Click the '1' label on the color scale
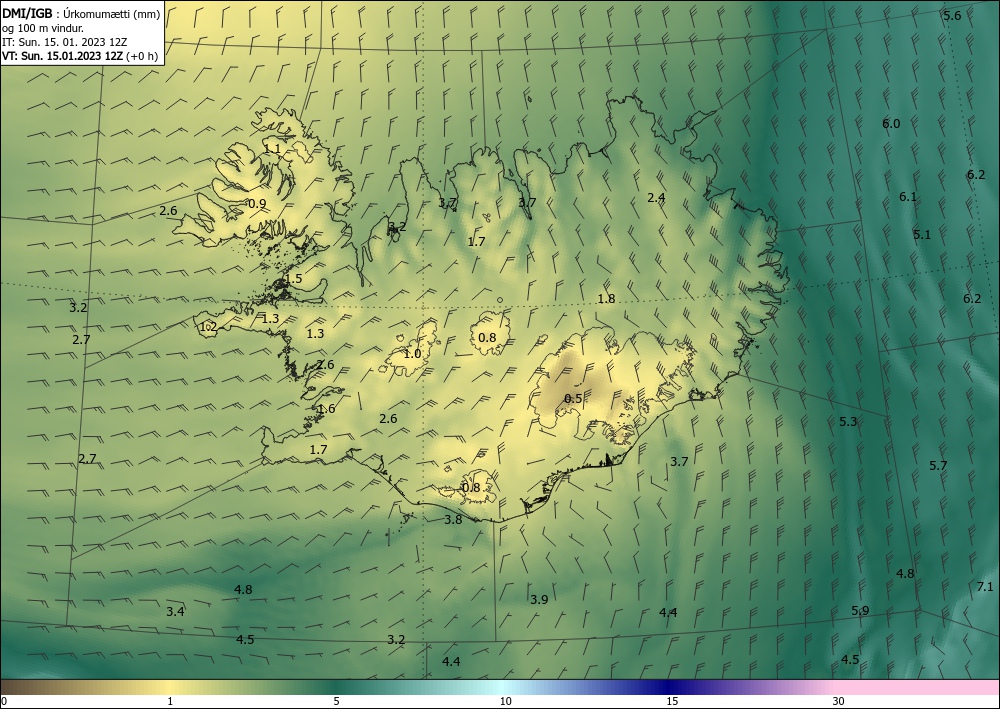1000x709 pixels. tap(170, 701)
